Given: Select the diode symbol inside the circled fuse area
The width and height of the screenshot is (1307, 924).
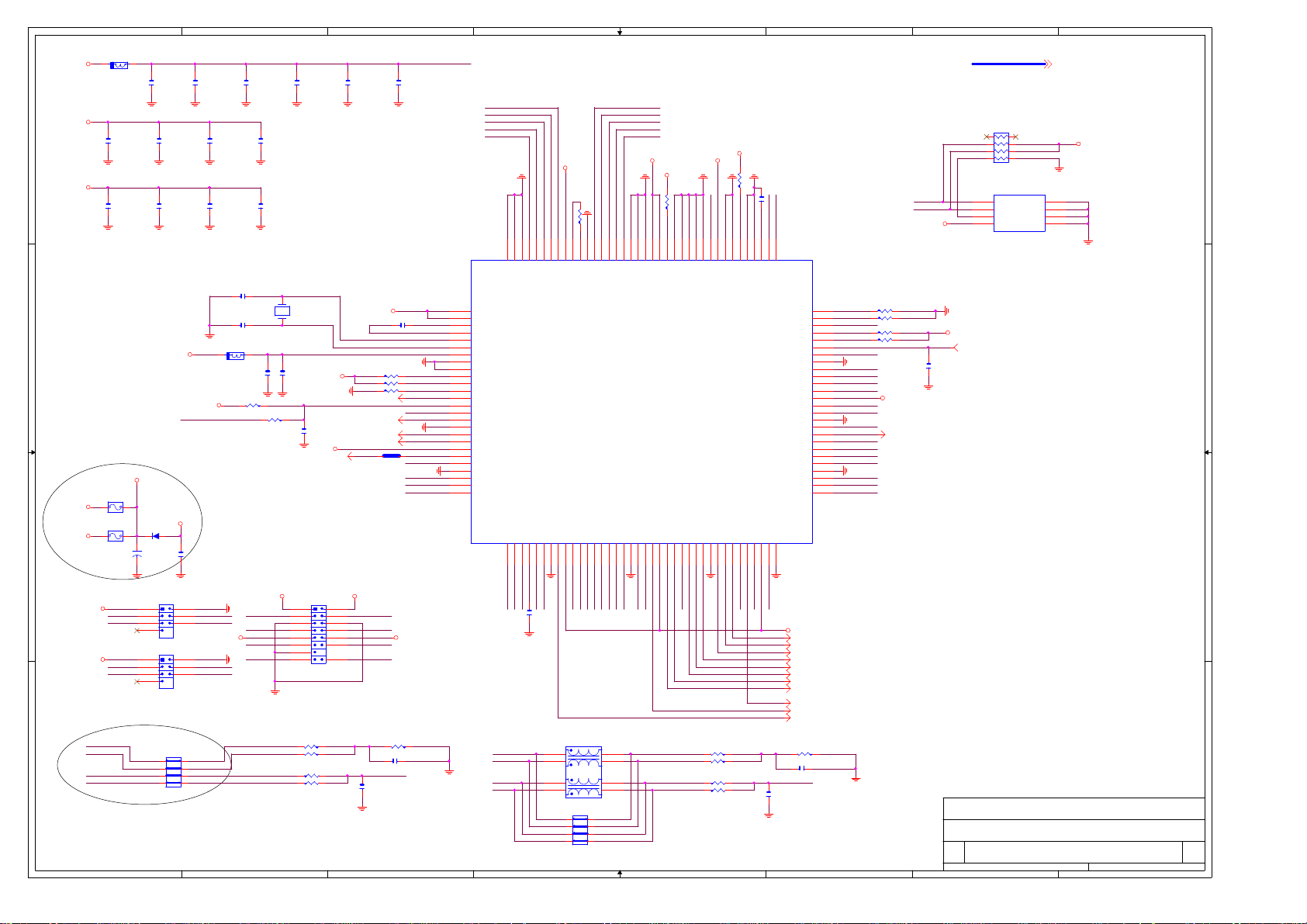Looking at the screenshot, I should click(x=156, y=536).
